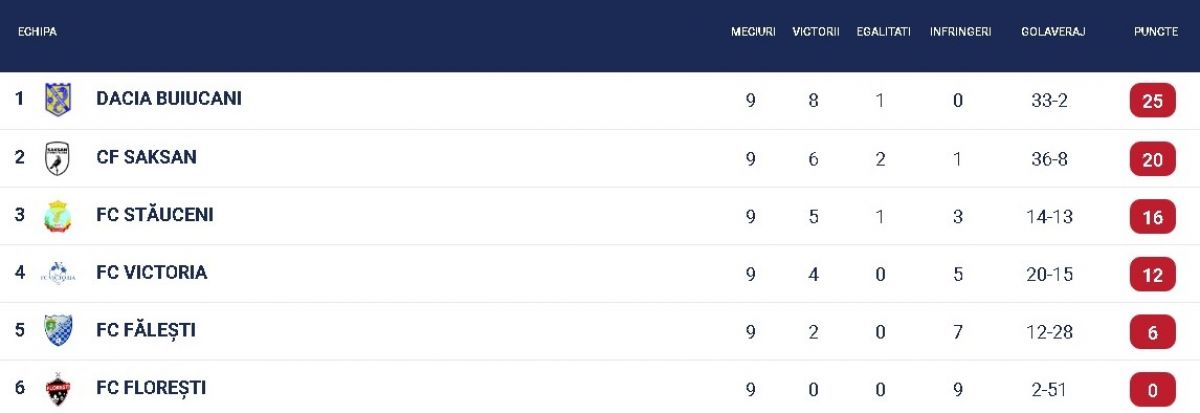Open the CF SAKSAN team link
This screenshot has height=413, width=1200.
(146, 157)
